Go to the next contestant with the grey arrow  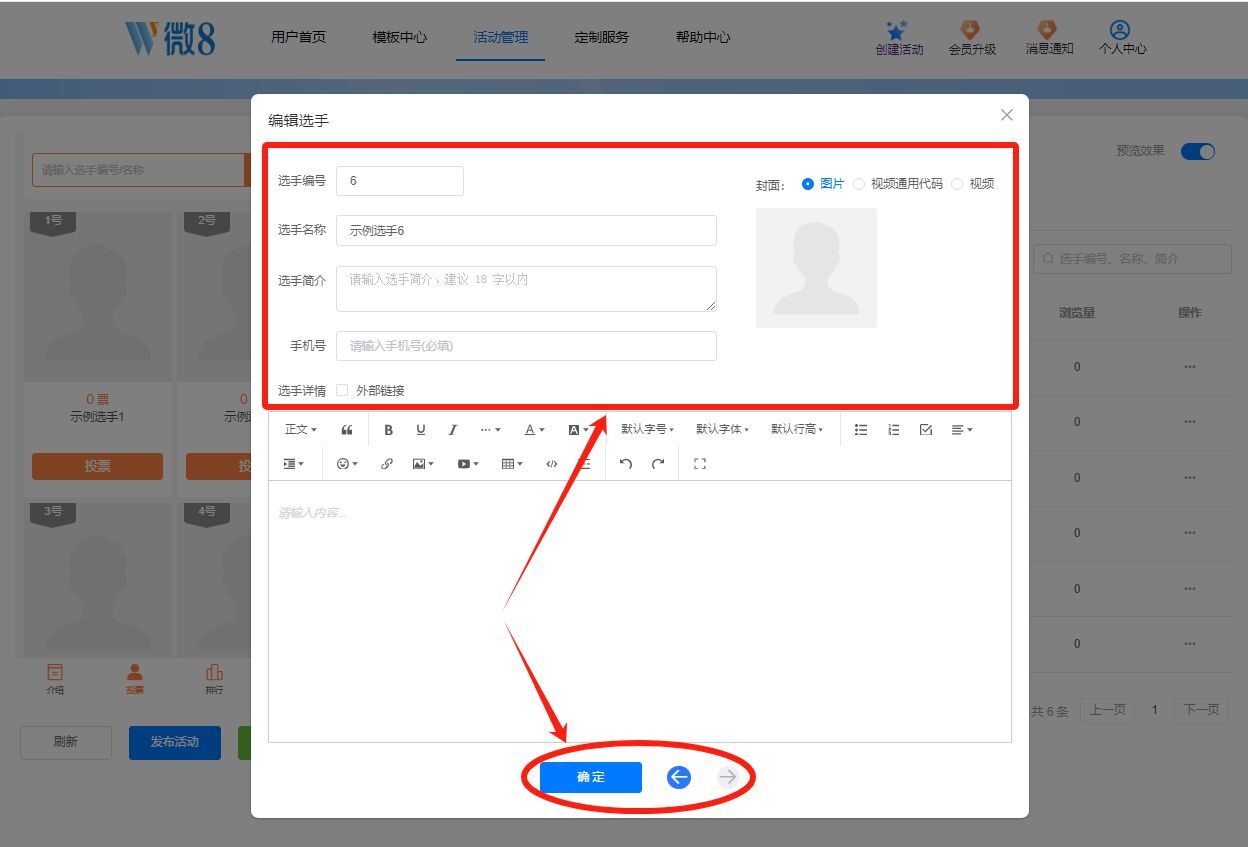click(727, 777)
